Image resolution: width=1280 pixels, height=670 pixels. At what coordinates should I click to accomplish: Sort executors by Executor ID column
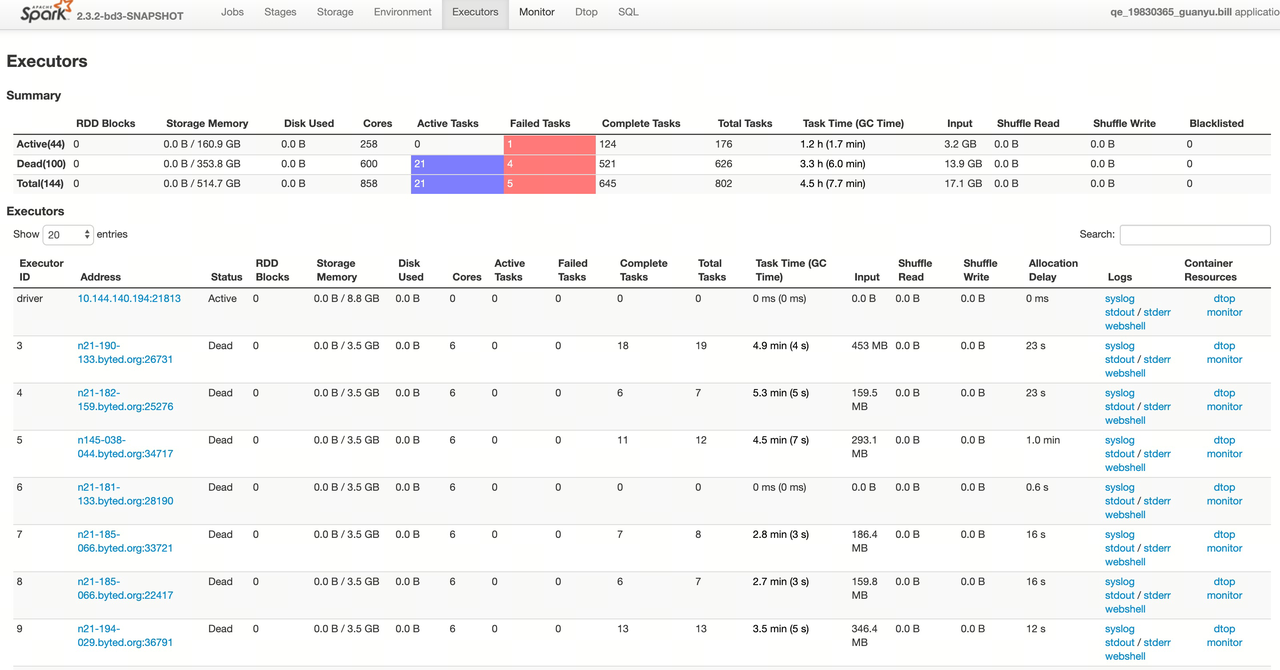click(41, 270)
